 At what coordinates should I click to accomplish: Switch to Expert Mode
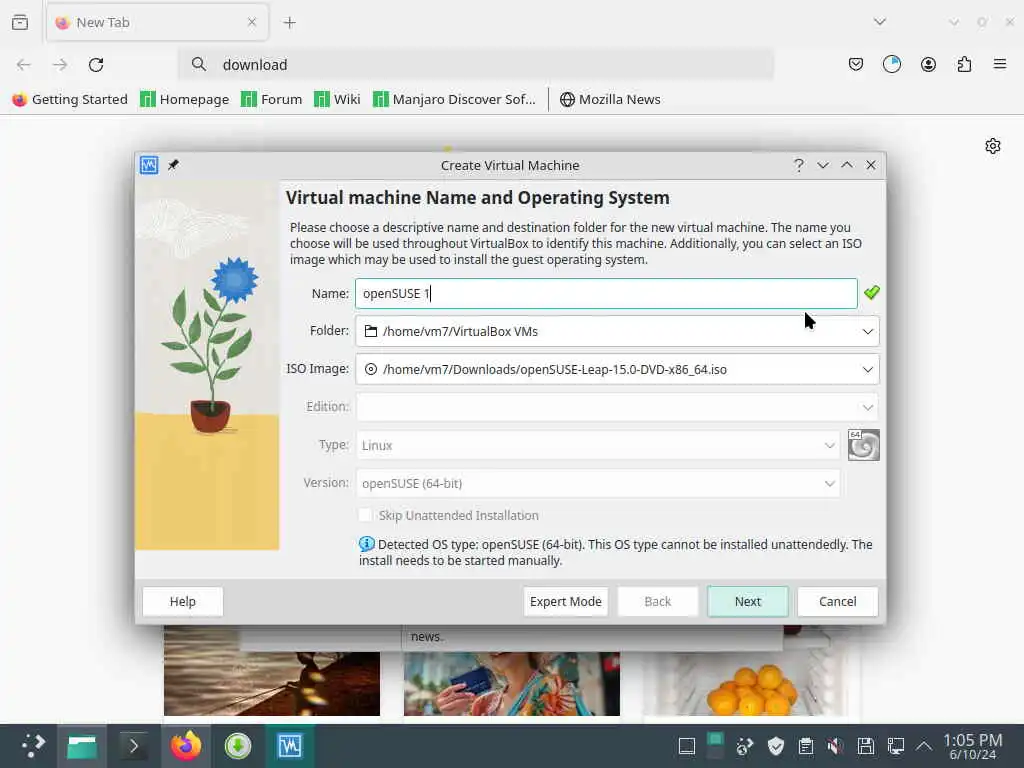pos(566,601)
